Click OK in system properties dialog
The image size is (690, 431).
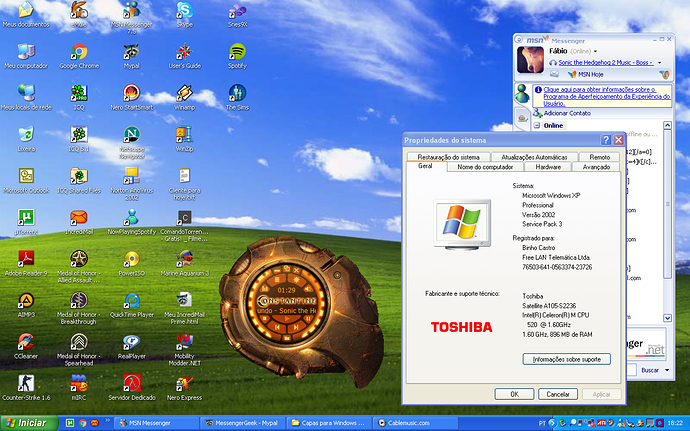(514, 394)
